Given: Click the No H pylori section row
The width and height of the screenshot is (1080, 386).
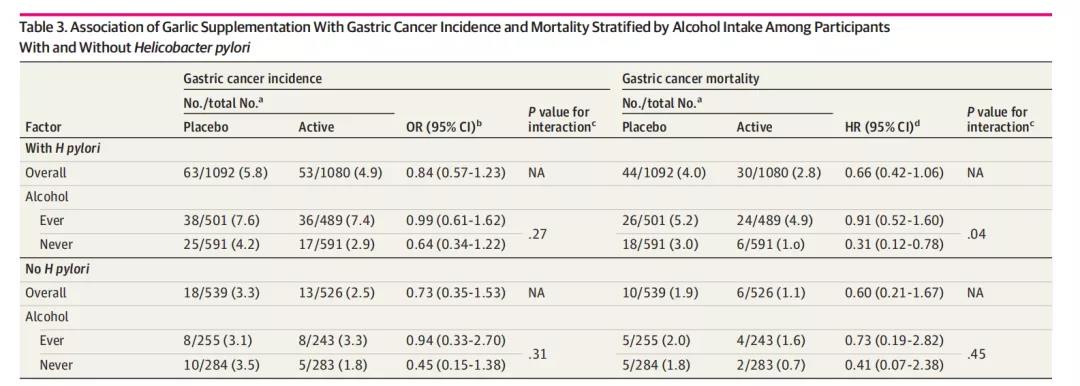Looking at the screenshot, I should 535,269.
